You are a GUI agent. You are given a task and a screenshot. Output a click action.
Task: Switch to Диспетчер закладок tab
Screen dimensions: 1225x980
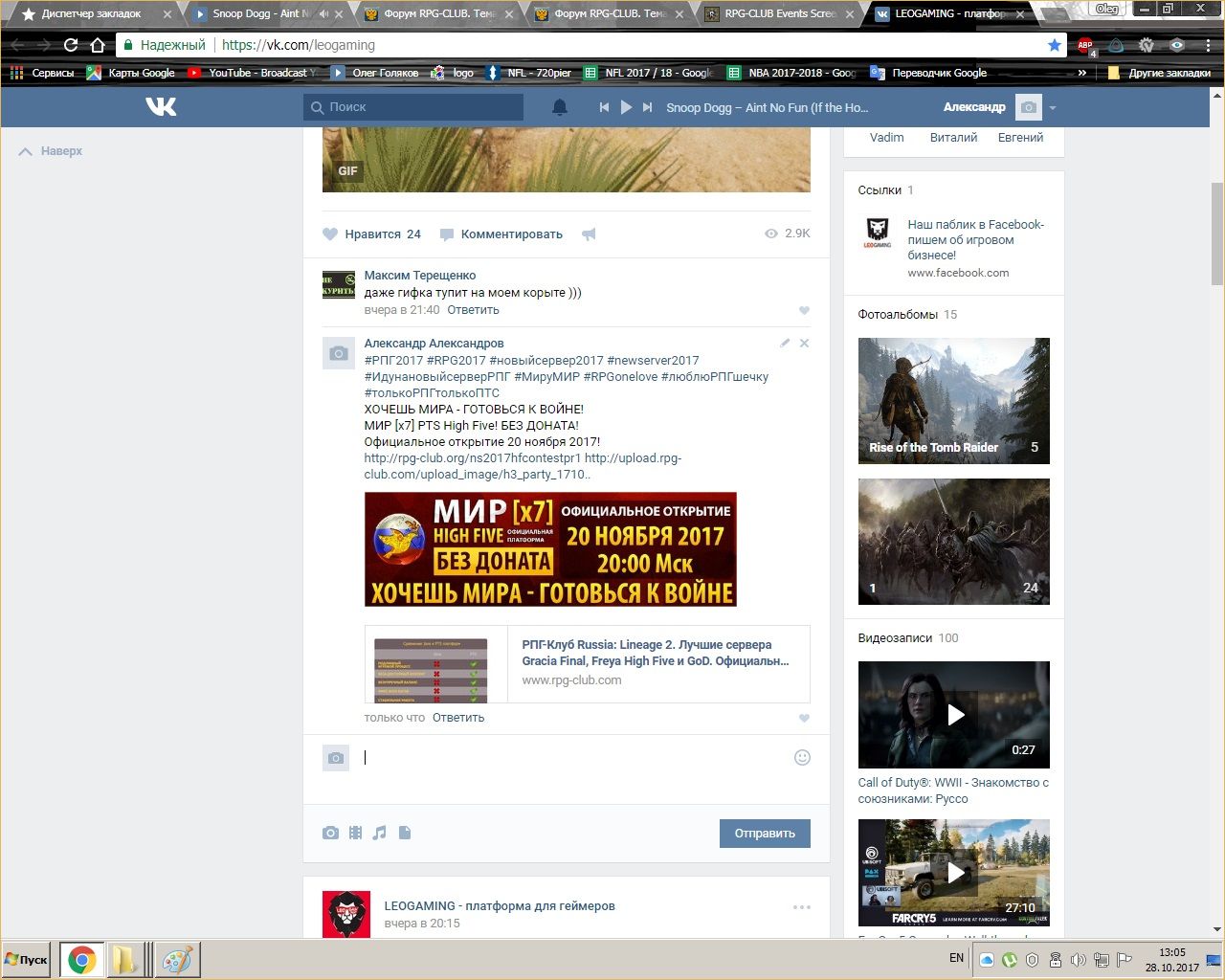pos(91,13)
